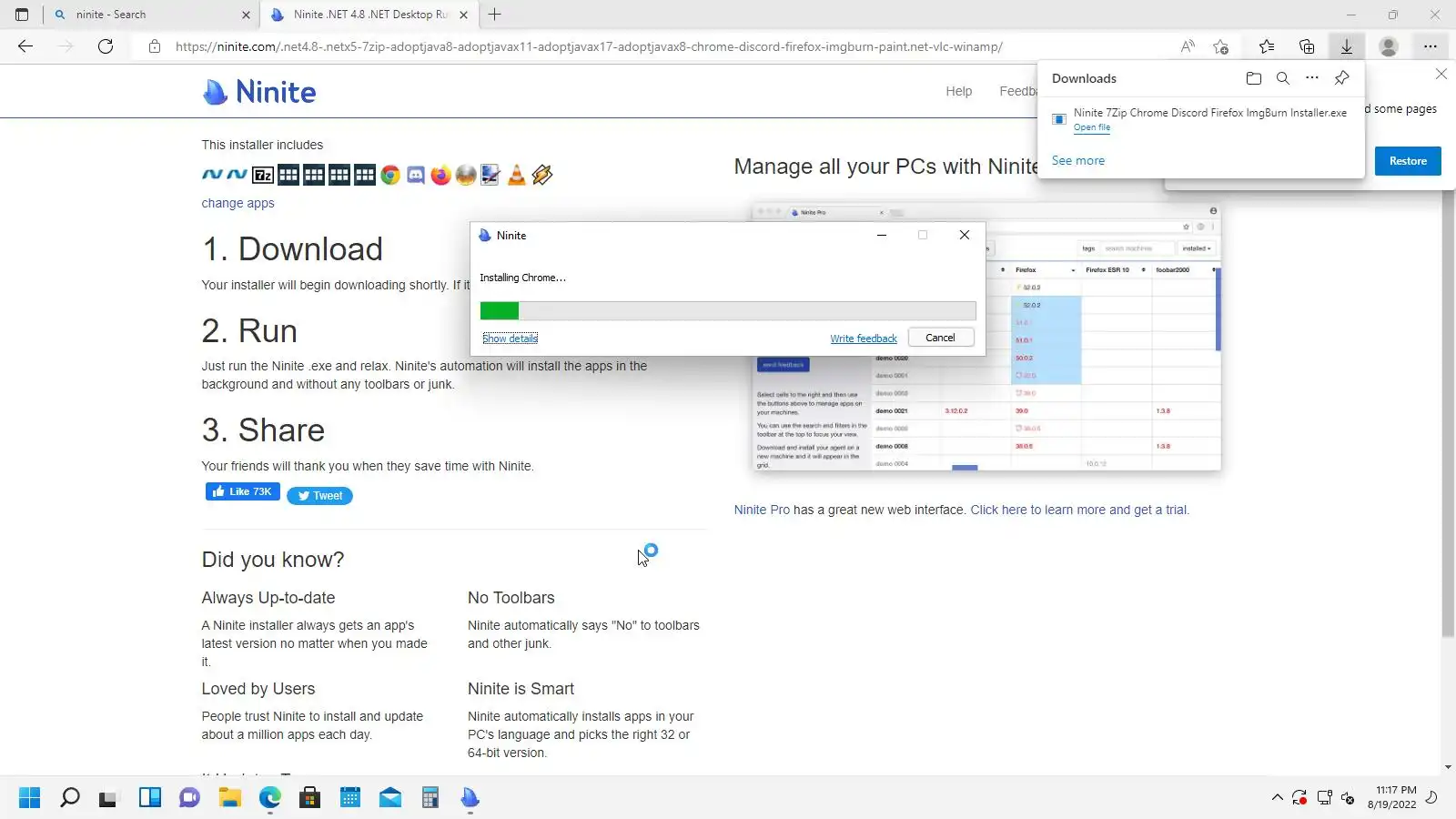This screenshot has width=1456, height=819.
Task: Click the ImgBurn disc icon
Action: 466,175
